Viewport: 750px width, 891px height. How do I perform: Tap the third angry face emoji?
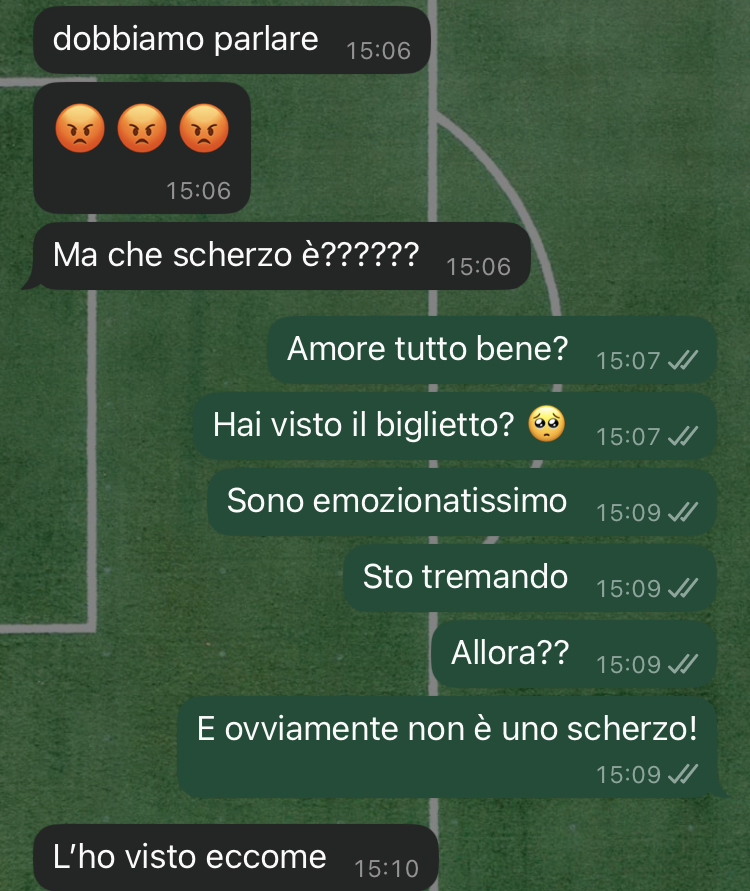204,128
